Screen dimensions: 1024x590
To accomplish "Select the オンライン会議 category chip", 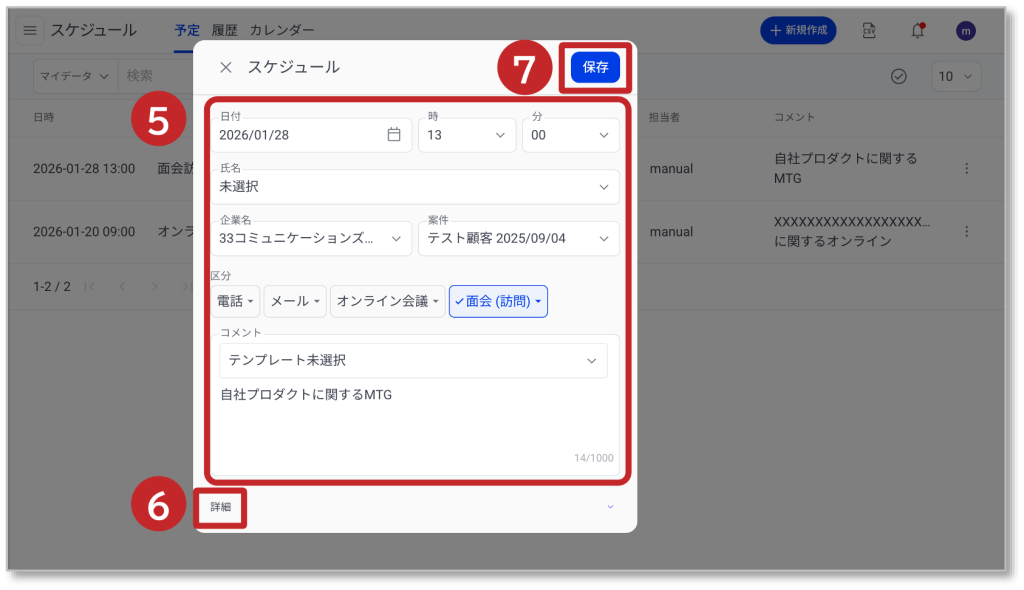I will (388, 301).
